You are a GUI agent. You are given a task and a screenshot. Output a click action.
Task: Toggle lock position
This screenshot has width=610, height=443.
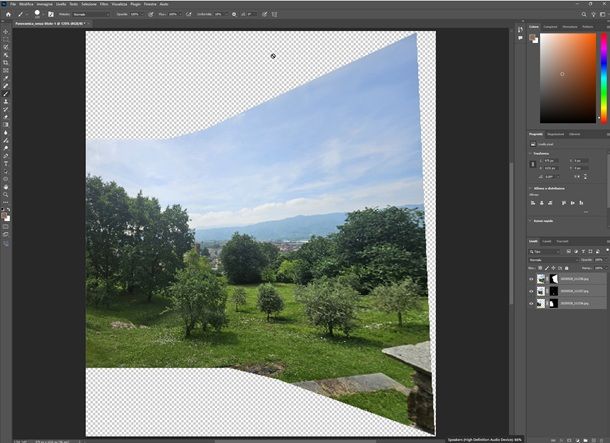pyautogui.click(x=553, y=268)
